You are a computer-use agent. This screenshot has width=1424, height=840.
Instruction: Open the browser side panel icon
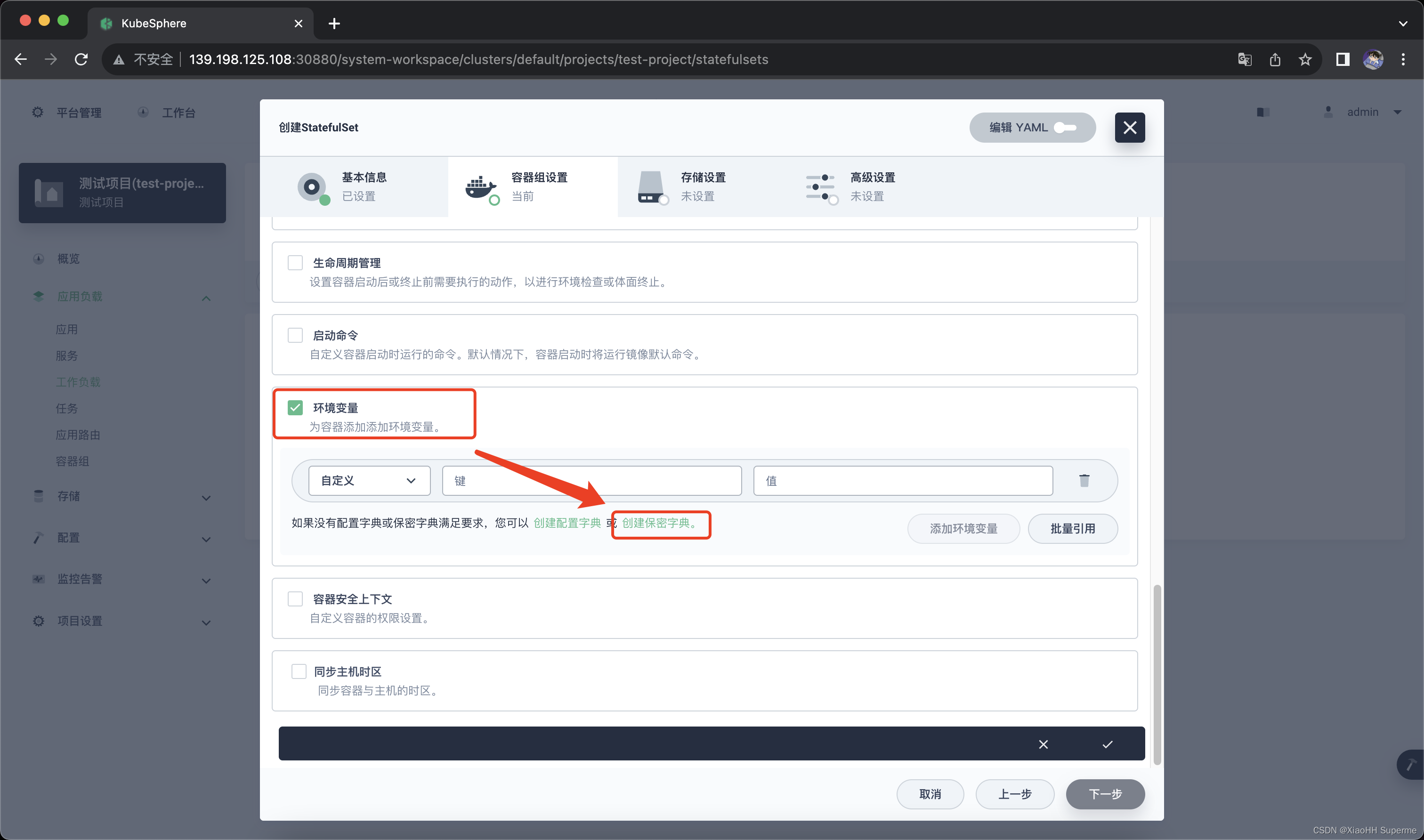(1343, 59)
